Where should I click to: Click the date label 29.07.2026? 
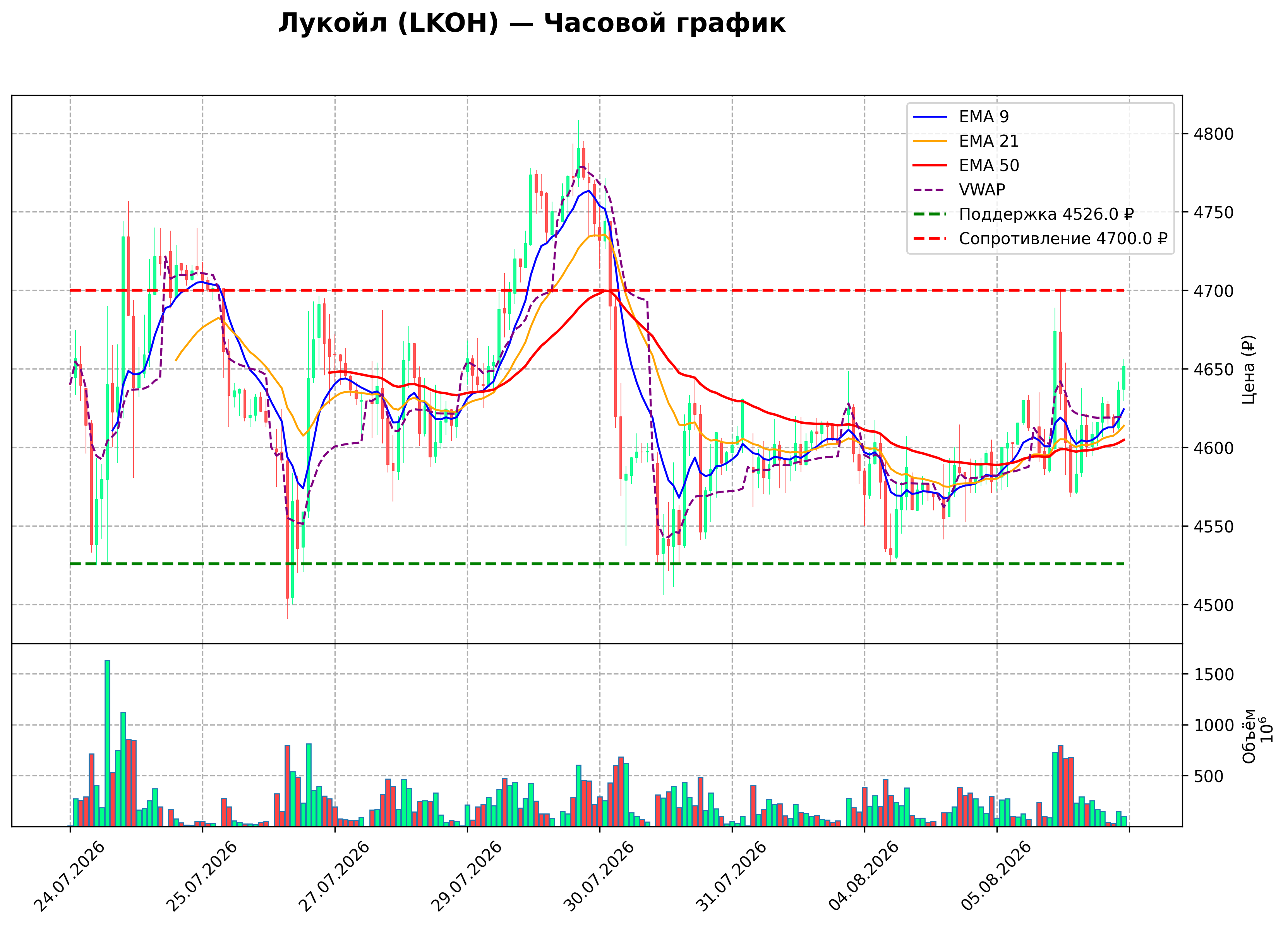(x=467, y=876)
